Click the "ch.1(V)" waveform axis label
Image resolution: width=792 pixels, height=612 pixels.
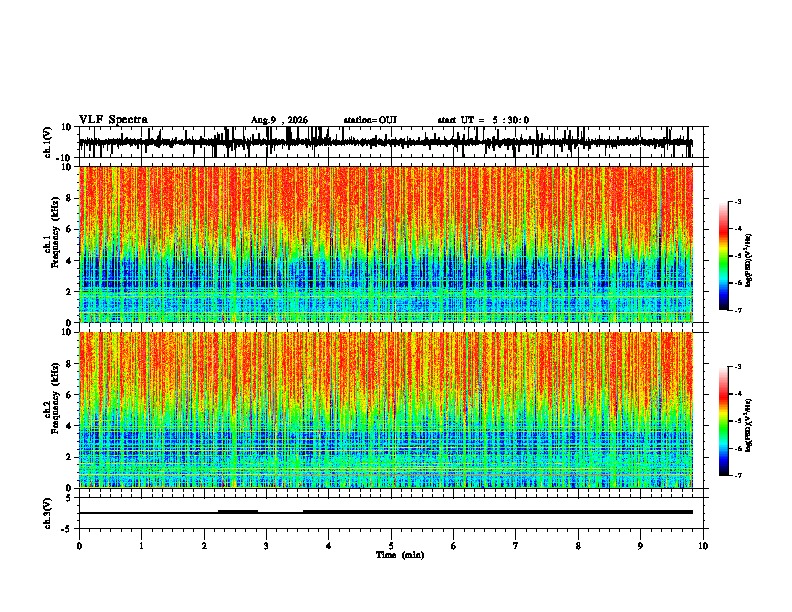coord(48,142)
